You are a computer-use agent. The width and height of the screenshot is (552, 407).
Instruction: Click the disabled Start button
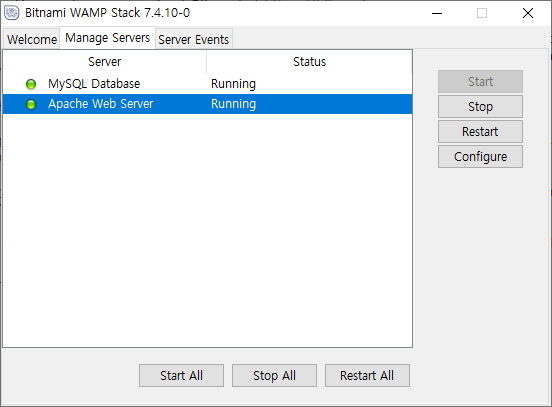[480, 81]
